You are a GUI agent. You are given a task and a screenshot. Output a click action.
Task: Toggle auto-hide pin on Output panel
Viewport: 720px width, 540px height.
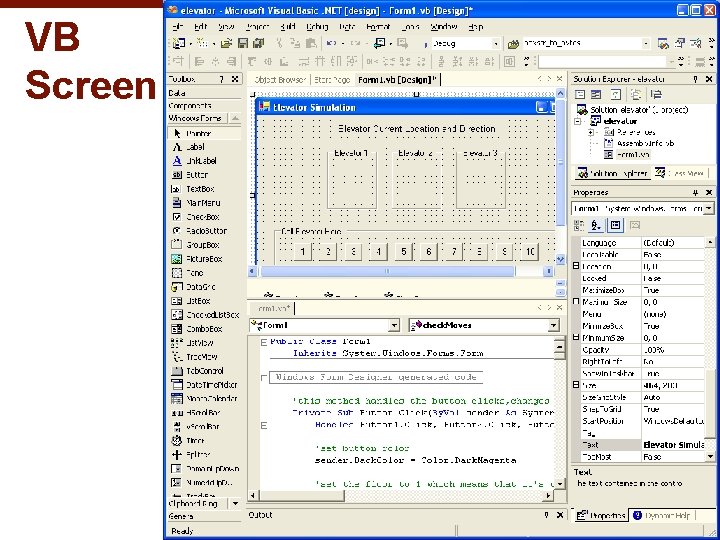pyautogui.click(x=546, y=515)
